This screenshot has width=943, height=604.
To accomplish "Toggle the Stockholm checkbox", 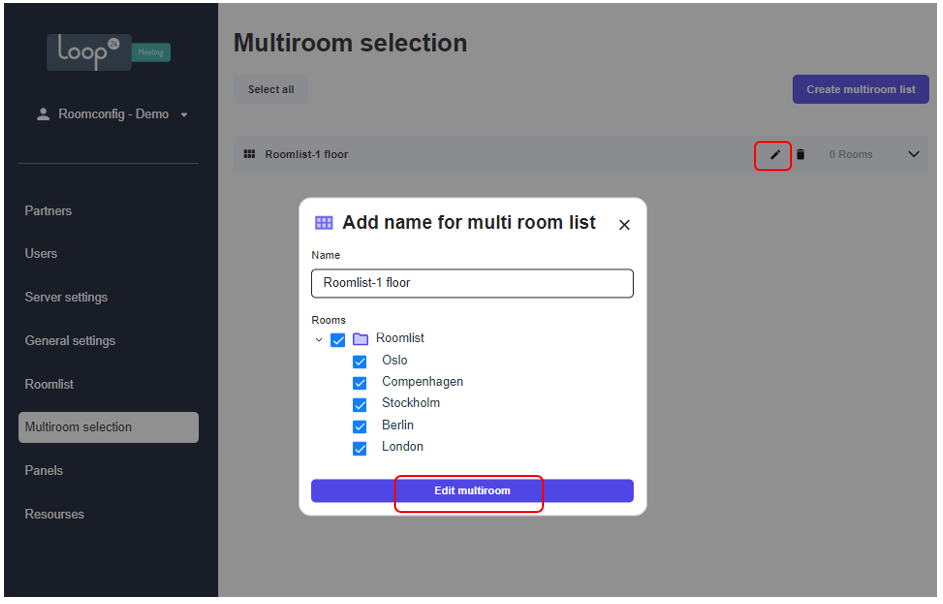I will (360, 405).
